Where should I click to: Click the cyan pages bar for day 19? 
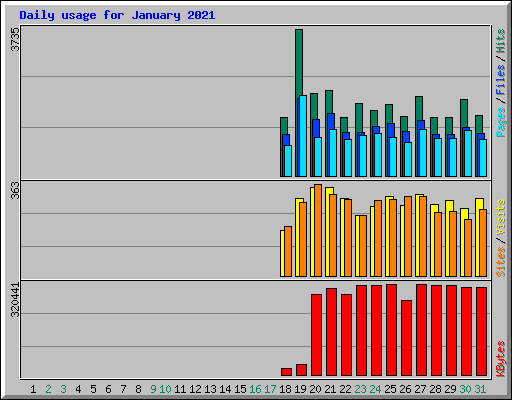pyautogui.click(x=303, y=136)
